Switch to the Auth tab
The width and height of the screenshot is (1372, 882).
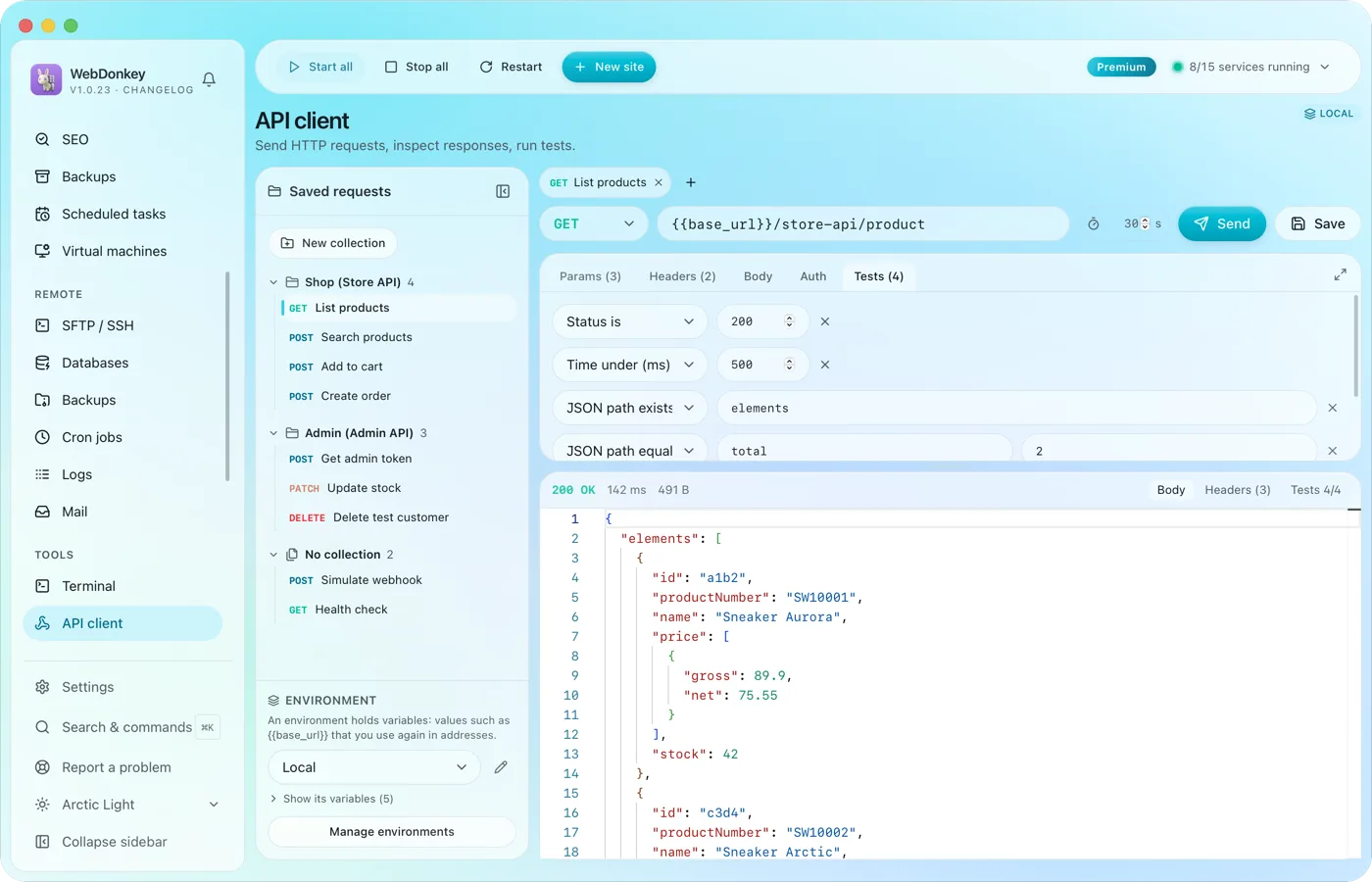tap(813, 276)
